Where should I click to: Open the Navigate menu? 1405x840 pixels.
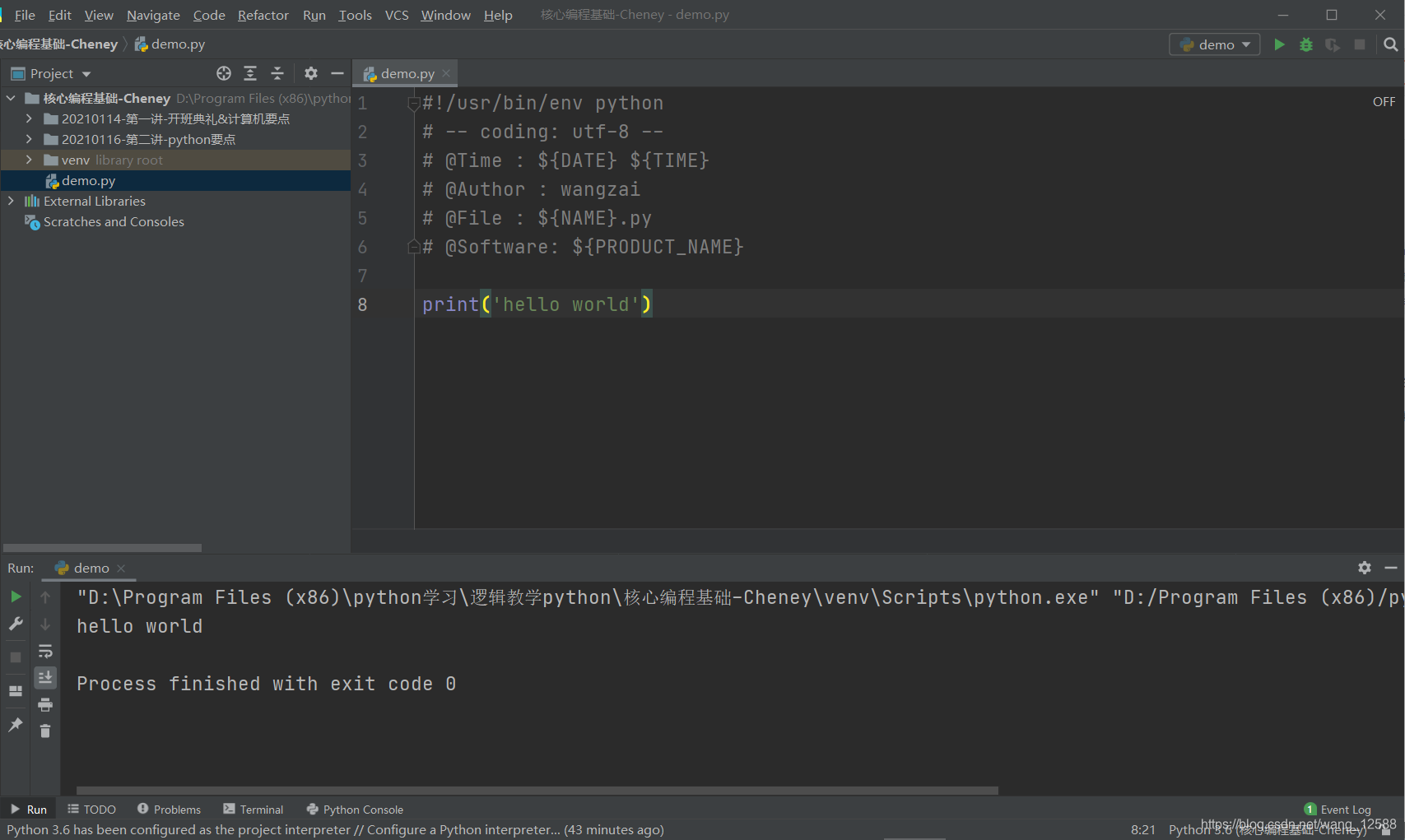[x=153, y=15]
